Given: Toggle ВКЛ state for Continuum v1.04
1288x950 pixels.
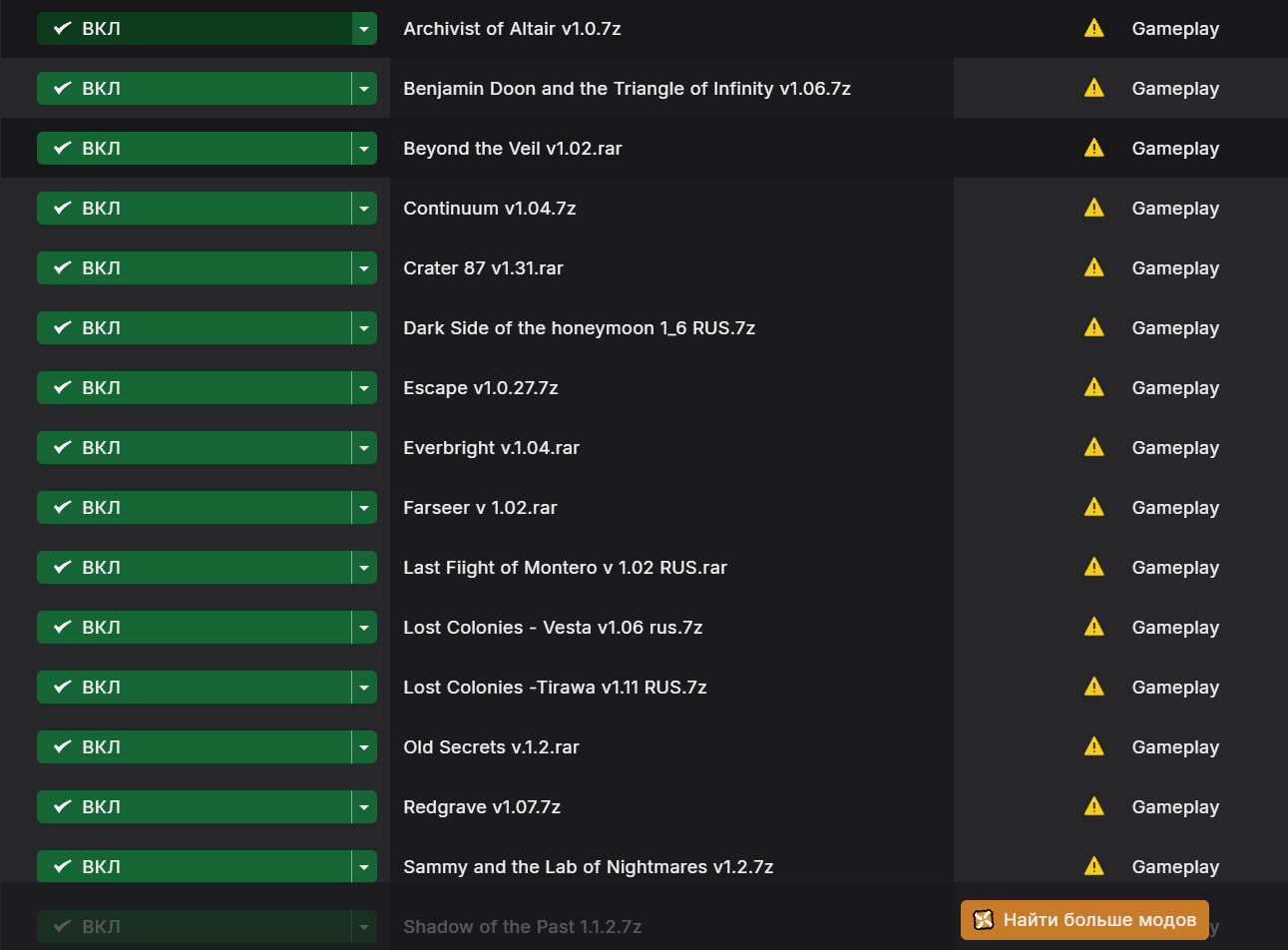Looking at the screenshot, I should pos(194,209).
